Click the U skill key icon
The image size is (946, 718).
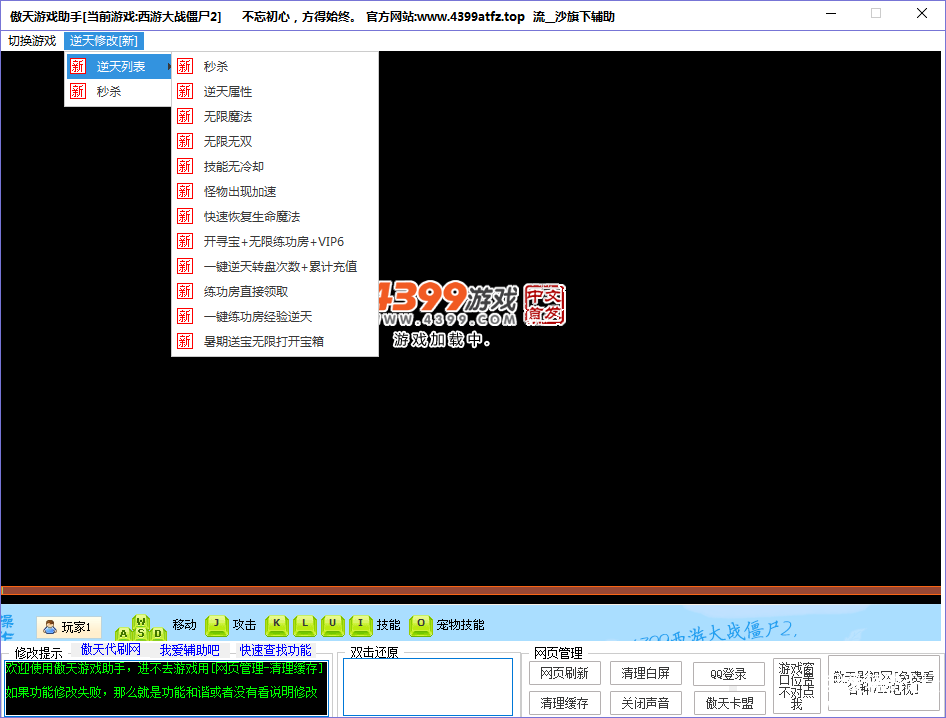pyautogui.click(x=333, y=625)
